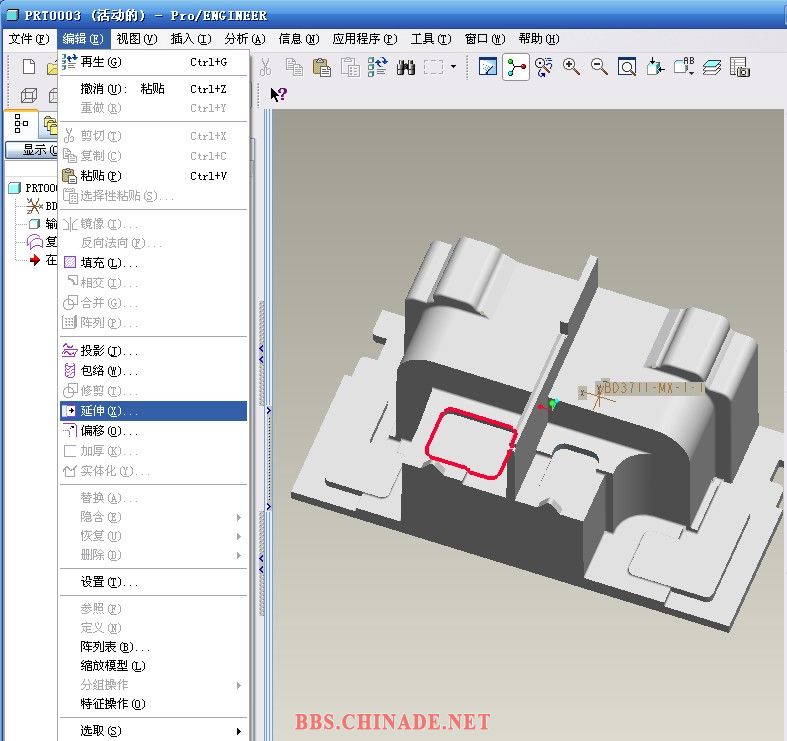Image resolution: width=787 pixels, height=741 pixels.
Task: Choose 特征操作(O) menu entry
Action: point(154,704)
